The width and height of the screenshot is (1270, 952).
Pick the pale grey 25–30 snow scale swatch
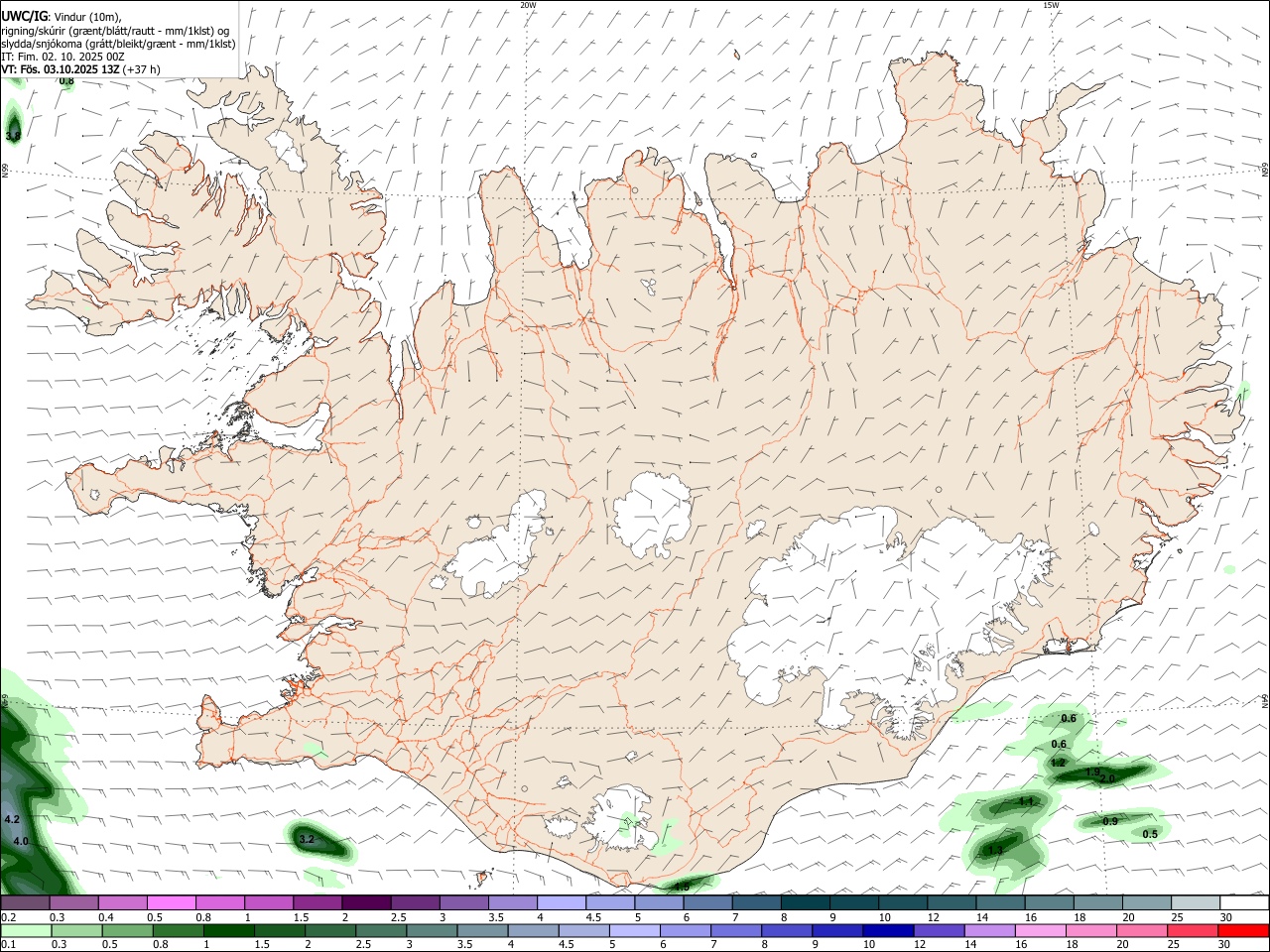point(1195,903)
